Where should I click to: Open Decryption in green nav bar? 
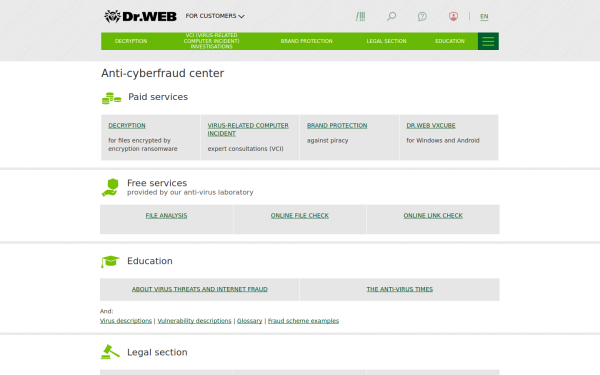(131, 41)
